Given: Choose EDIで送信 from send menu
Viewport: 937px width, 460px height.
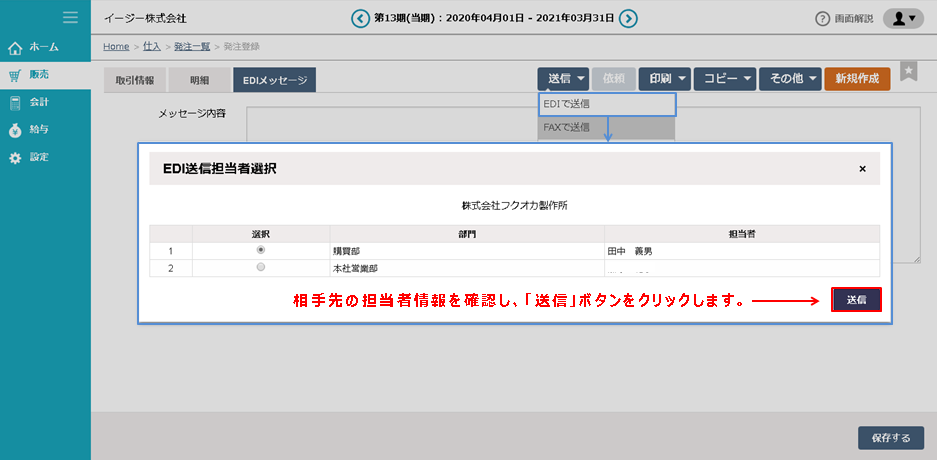Looking at the screenshot, I should tap(607, 103).
